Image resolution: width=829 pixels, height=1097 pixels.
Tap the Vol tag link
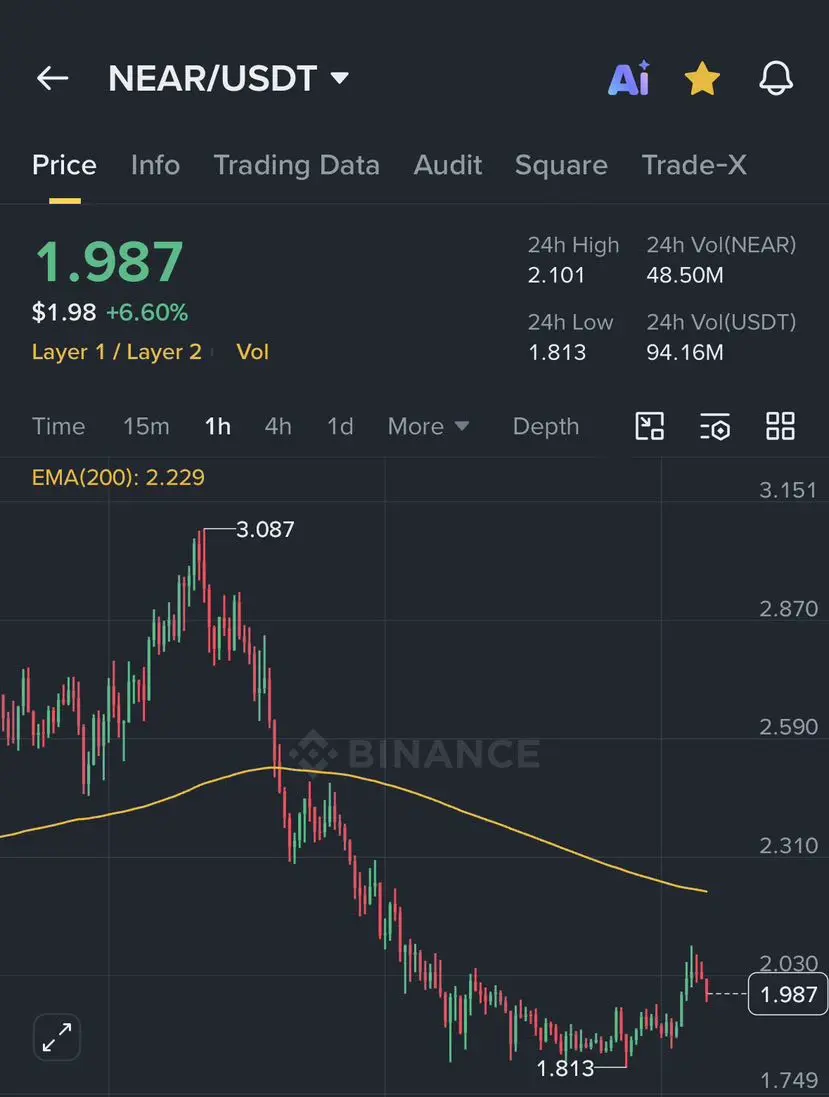[253, 352]
